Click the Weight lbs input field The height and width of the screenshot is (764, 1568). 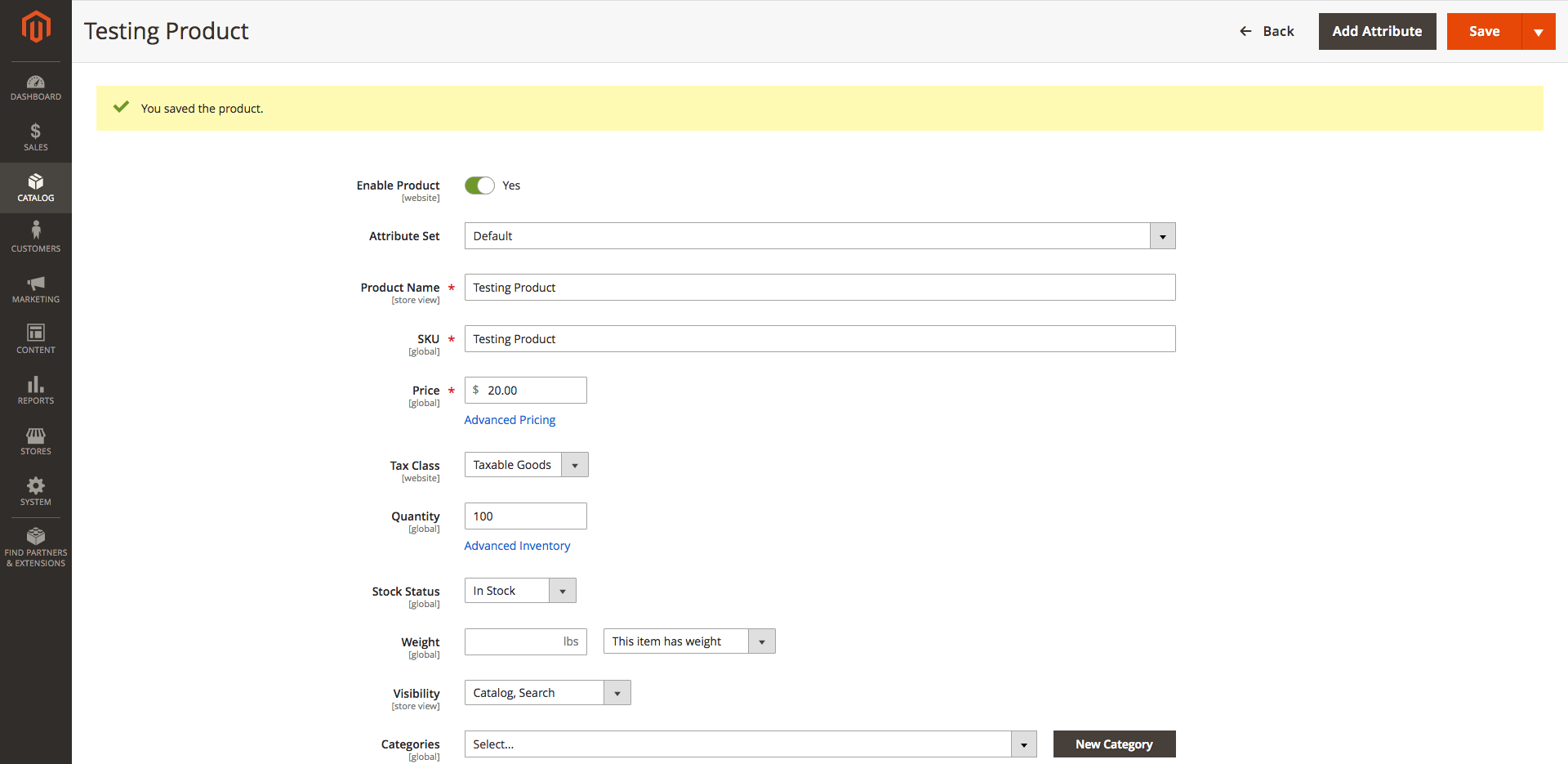[526, 641]
